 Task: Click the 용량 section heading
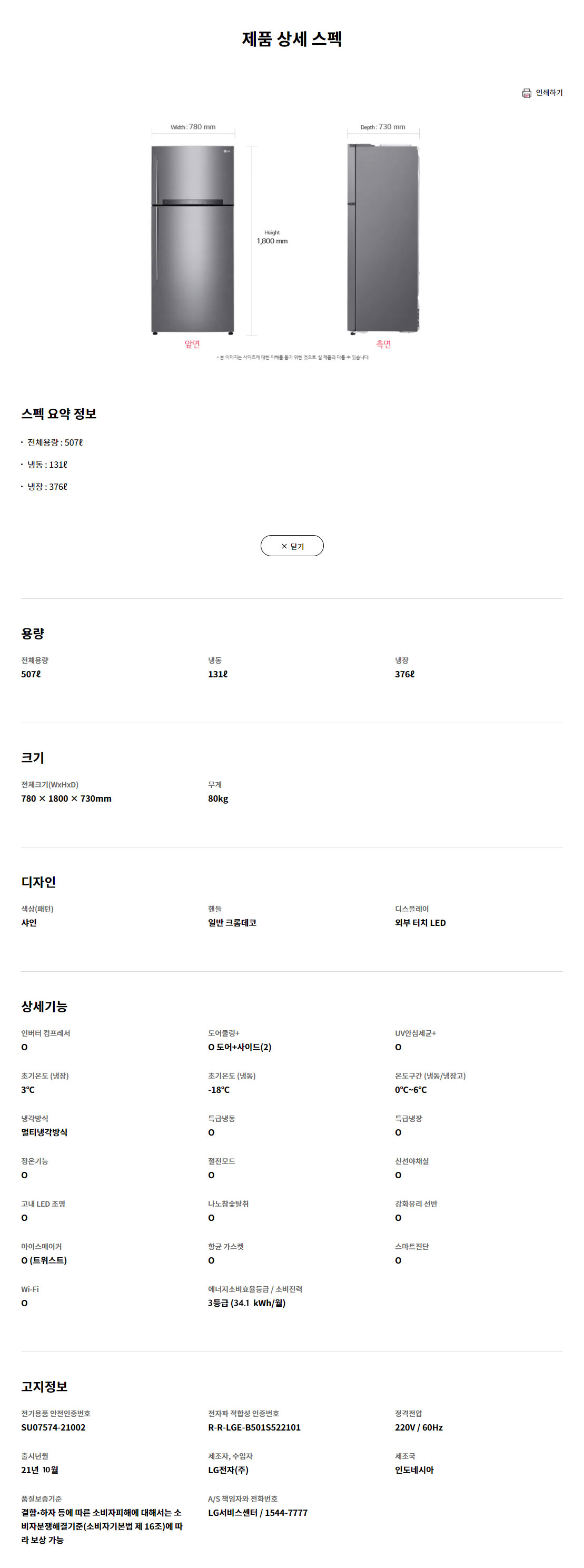tap(33, 634)
